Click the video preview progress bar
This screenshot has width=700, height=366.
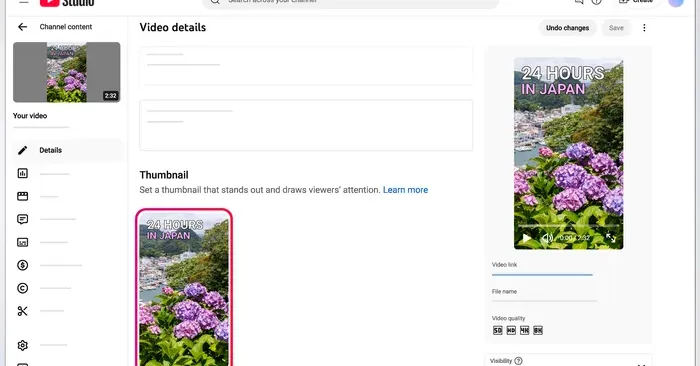click(x=568, y=227)
